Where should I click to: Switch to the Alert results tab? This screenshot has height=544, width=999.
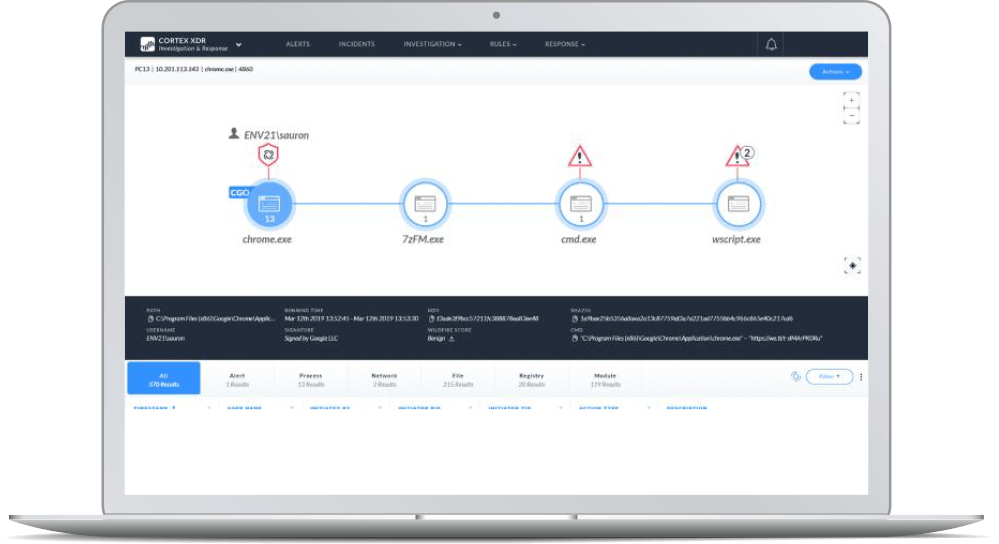[237, 380]
